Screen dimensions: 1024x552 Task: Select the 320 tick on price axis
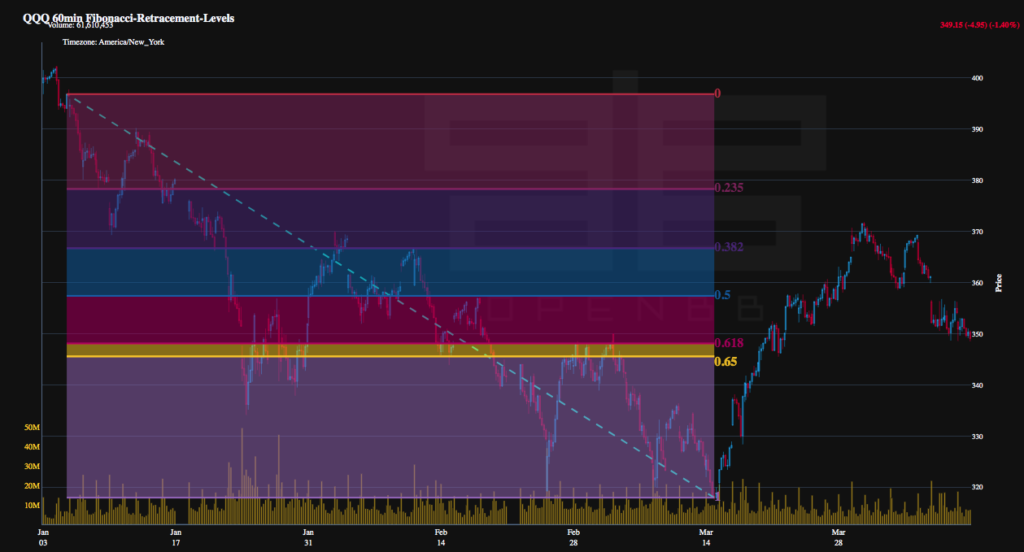click(x=979, y=488)
